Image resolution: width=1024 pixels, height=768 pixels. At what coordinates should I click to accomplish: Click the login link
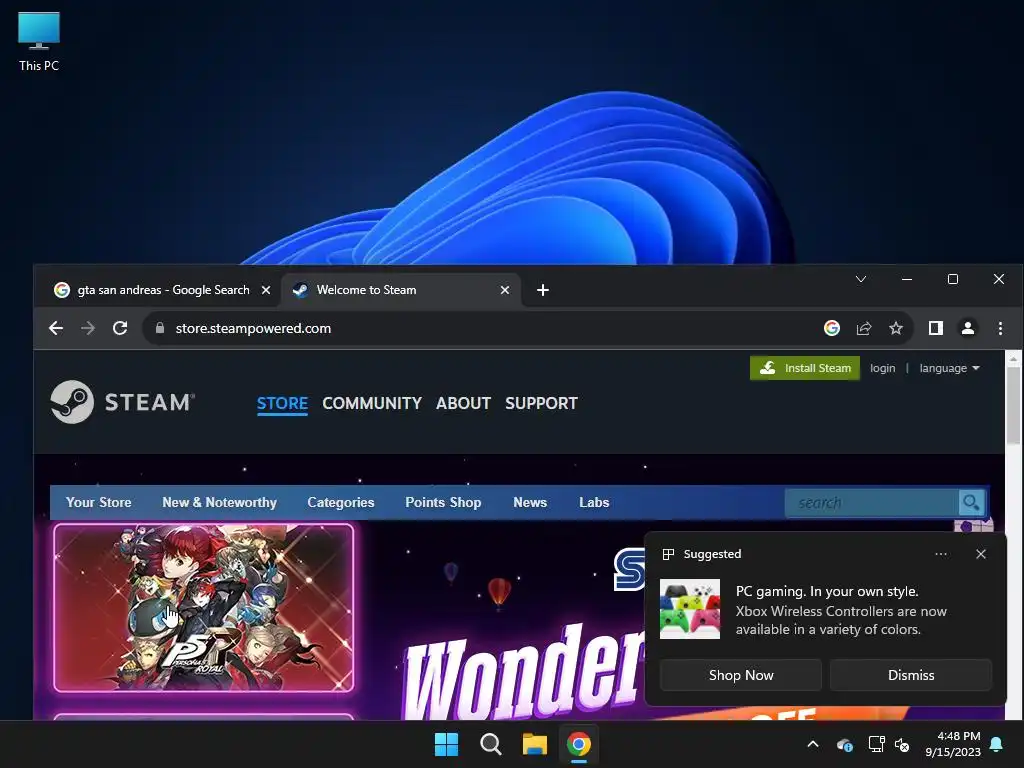click(882, 368)
